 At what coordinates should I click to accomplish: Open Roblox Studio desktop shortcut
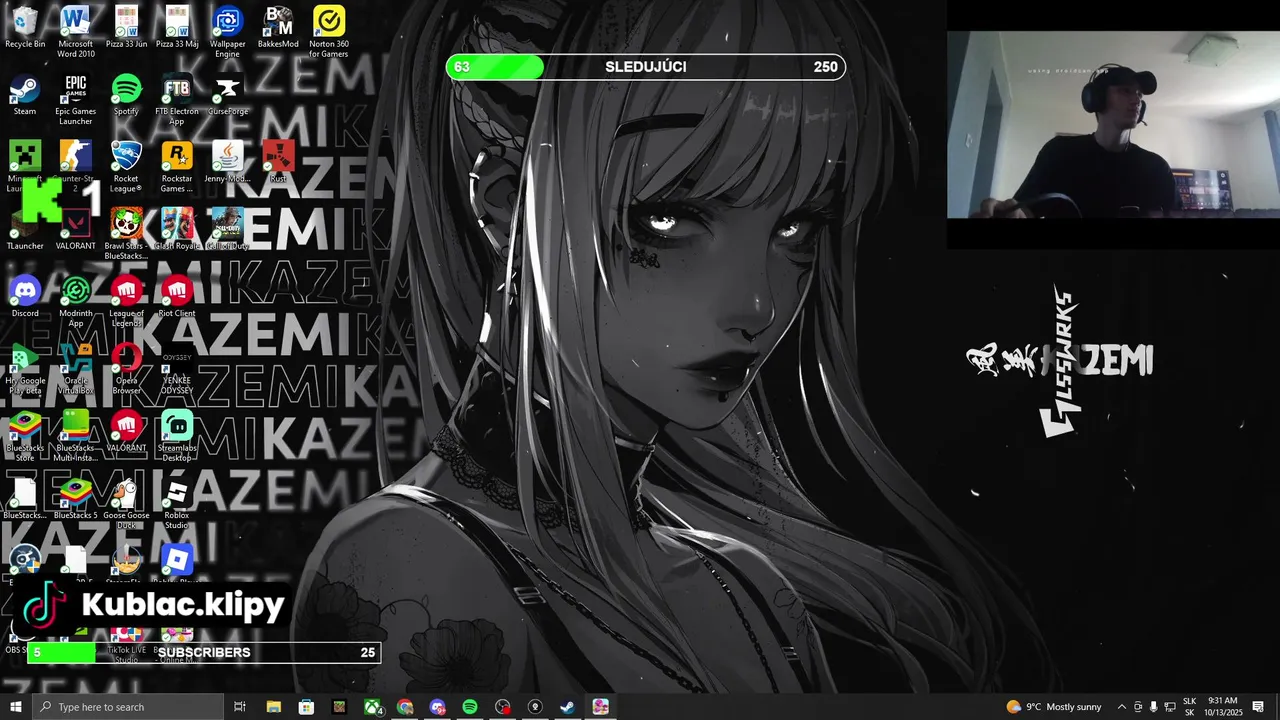[177, 502]
